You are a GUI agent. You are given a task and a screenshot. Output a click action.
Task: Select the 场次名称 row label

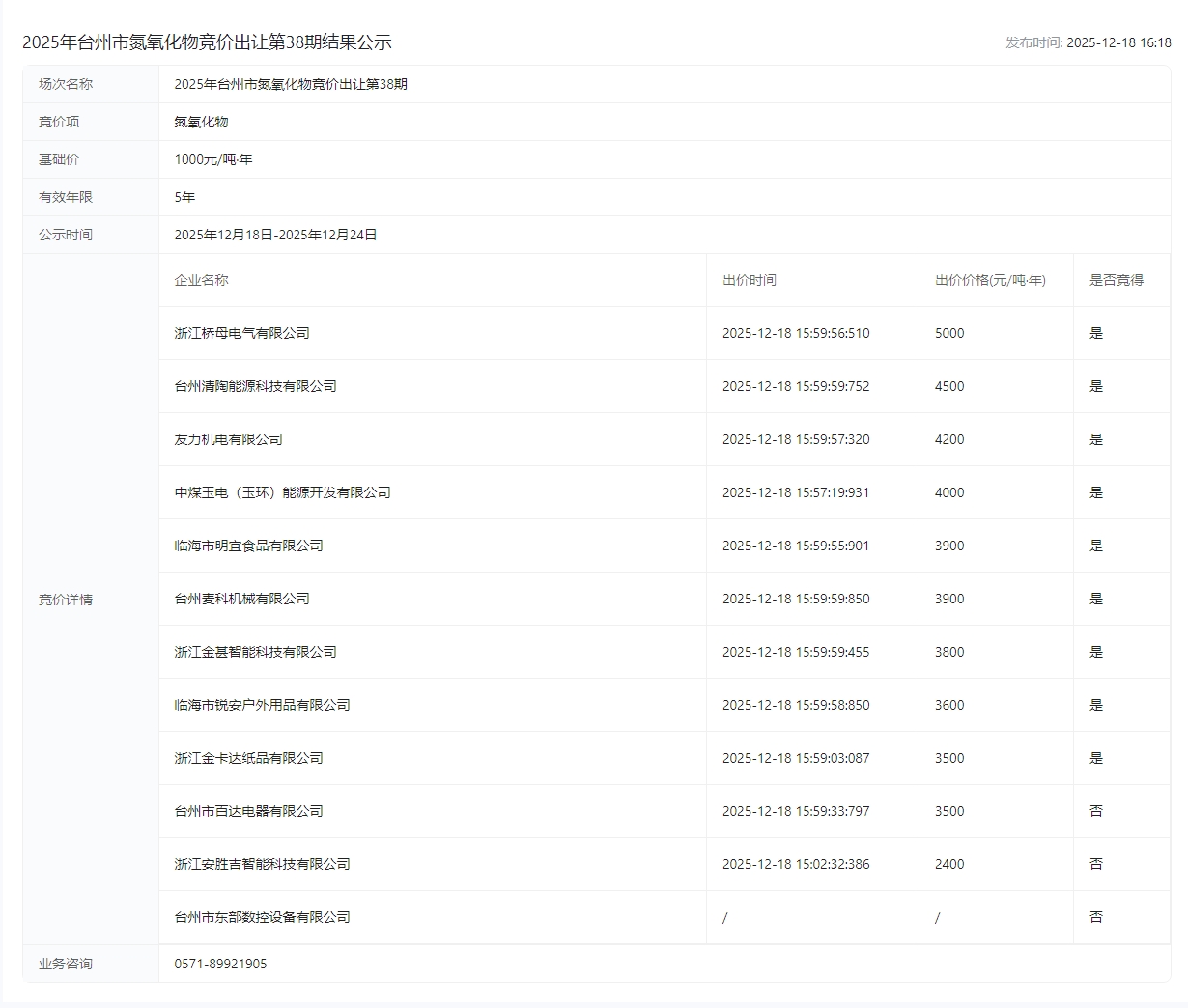tap(66, 84)
